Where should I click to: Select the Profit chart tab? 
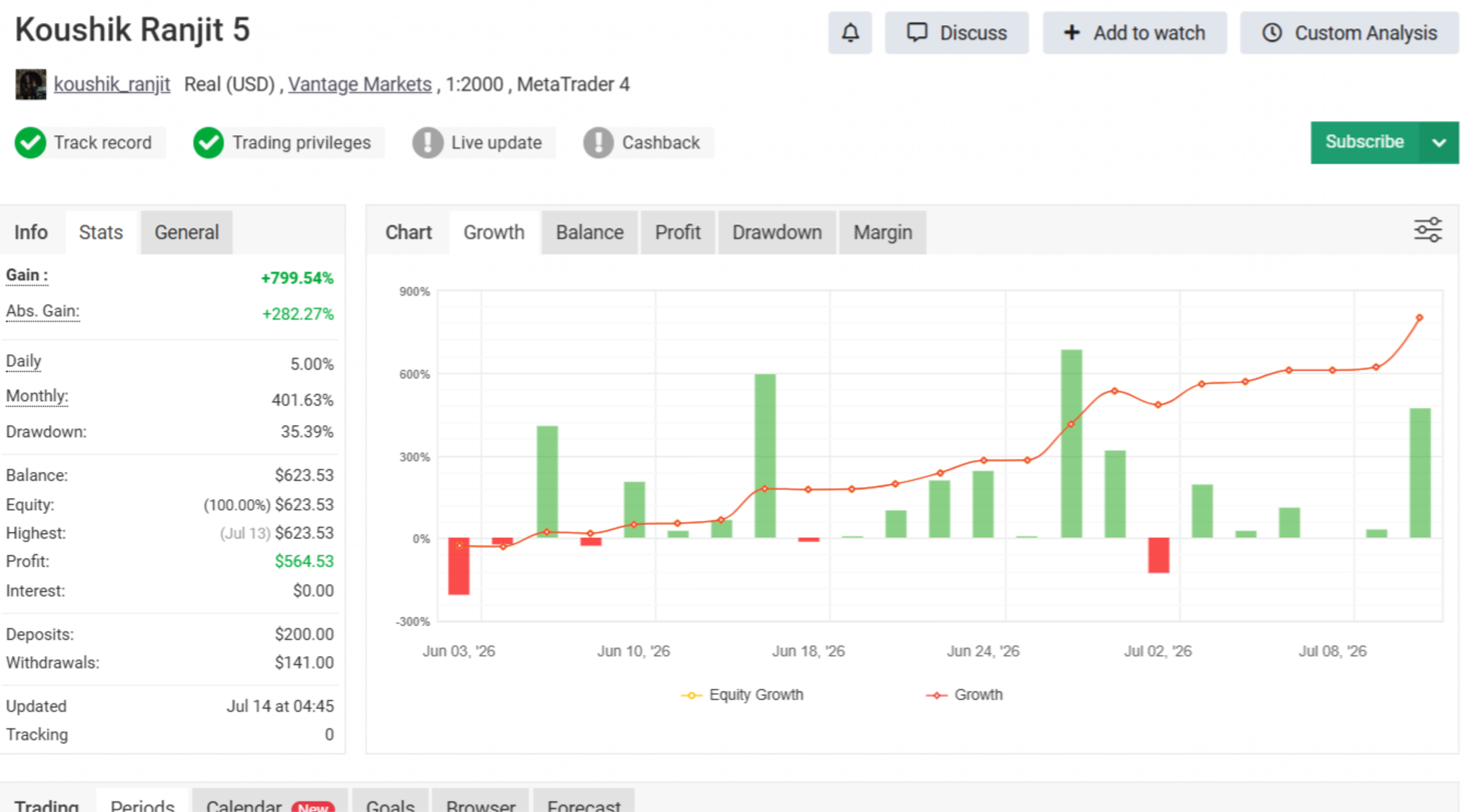pos(678,232)
